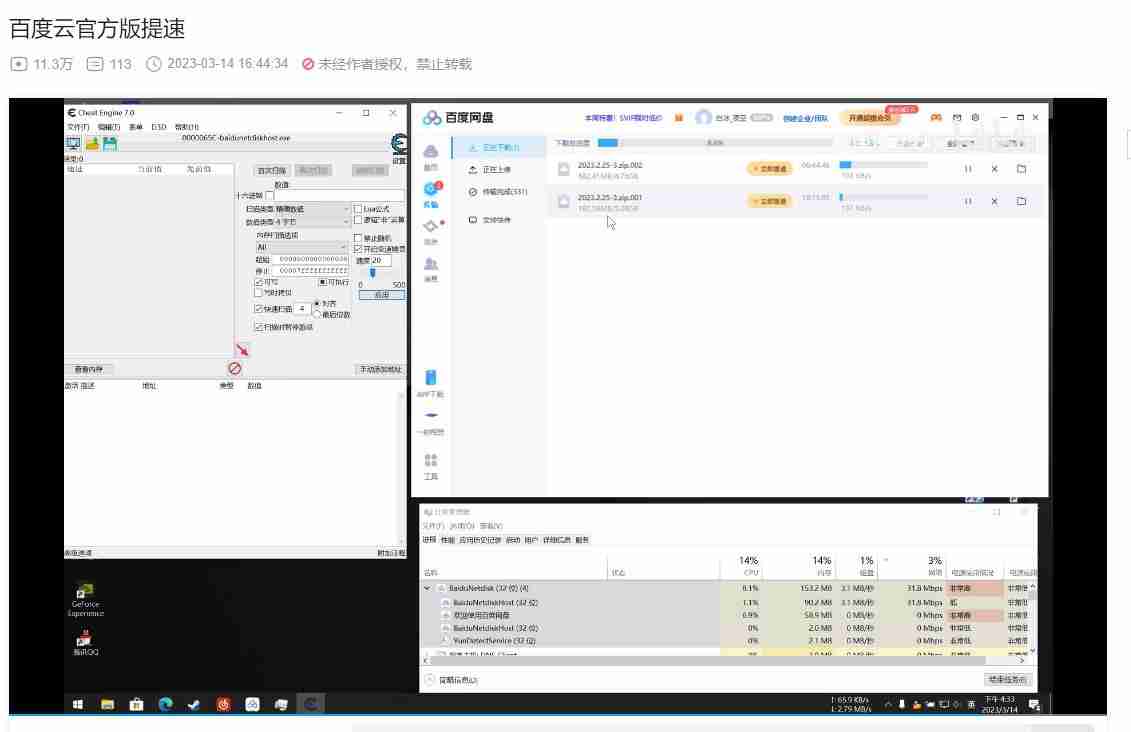
Task: Open memory region All dropdown
Action: pos(302,247)
